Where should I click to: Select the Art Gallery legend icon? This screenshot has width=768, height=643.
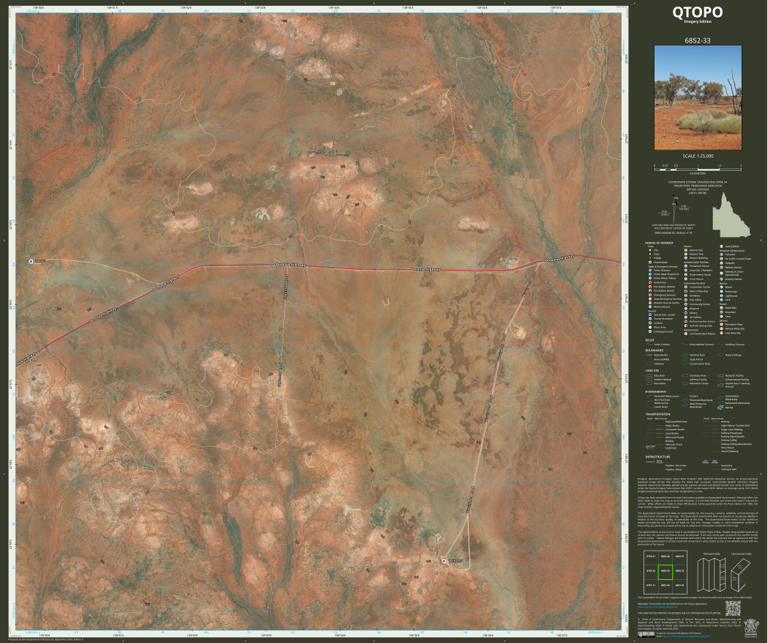686,317
